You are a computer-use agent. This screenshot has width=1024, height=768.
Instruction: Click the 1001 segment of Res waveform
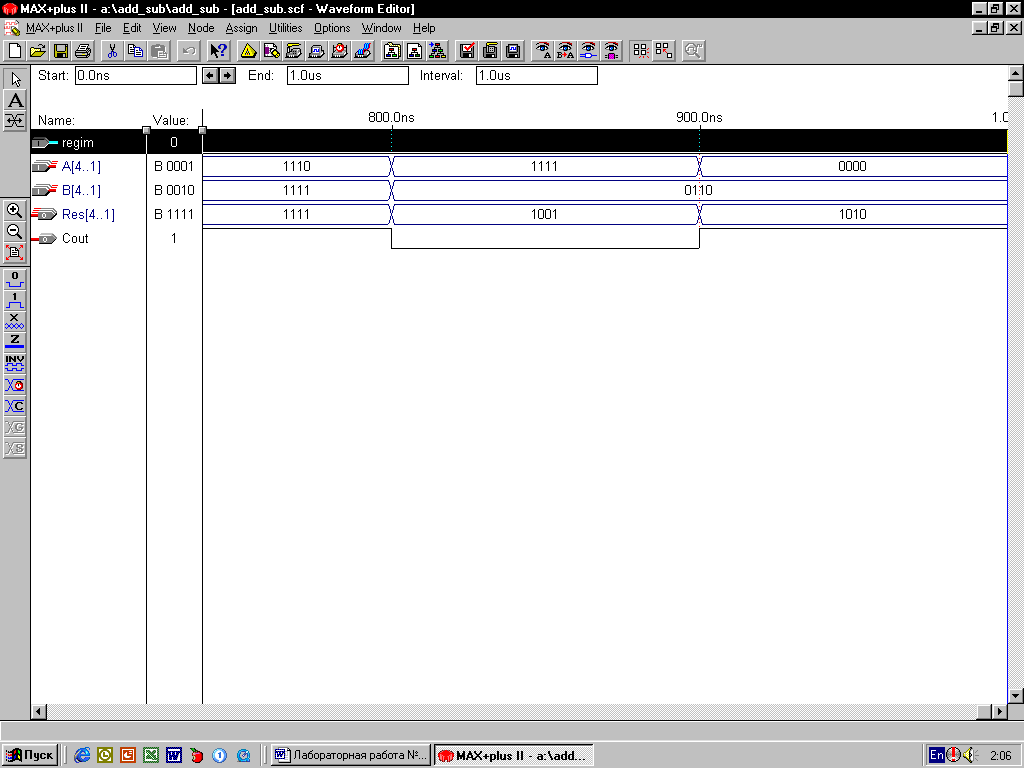click(545, 214)
